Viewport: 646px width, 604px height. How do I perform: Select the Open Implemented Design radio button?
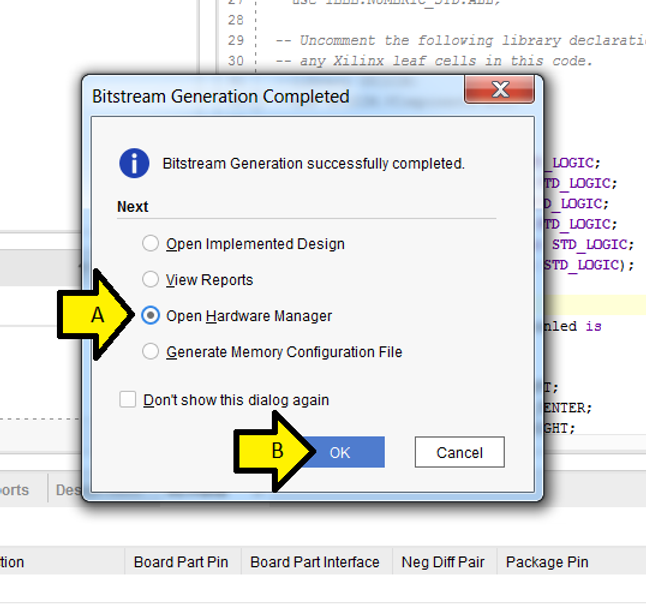tap(150, 243)
